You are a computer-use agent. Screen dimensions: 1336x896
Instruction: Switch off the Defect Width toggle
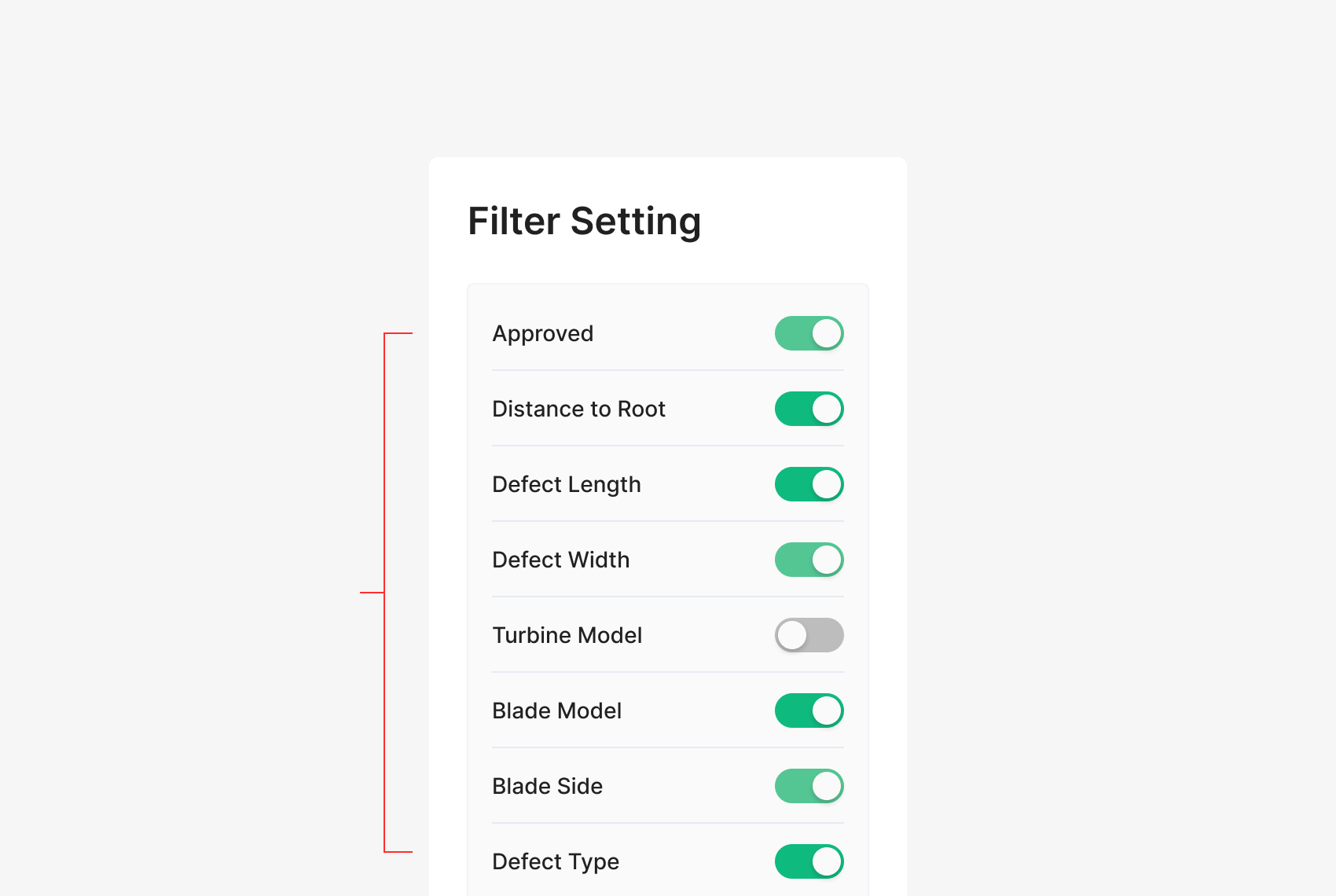coord(809,560)
